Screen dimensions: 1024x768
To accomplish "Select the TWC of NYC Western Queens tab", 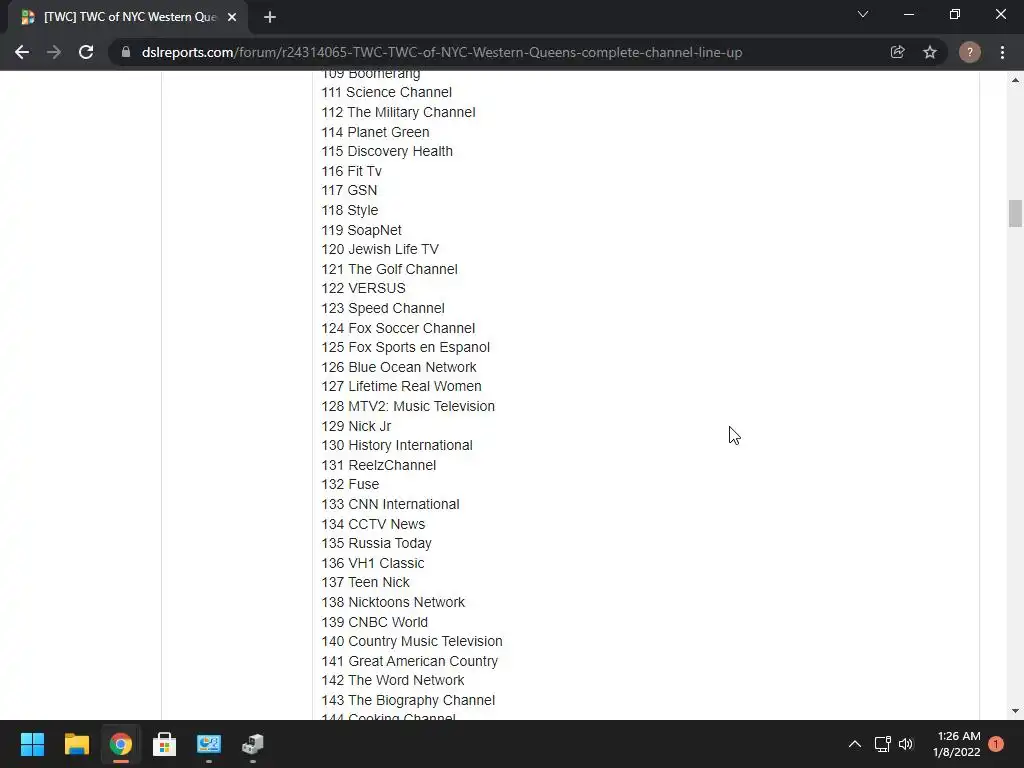I will coord(127,17).
